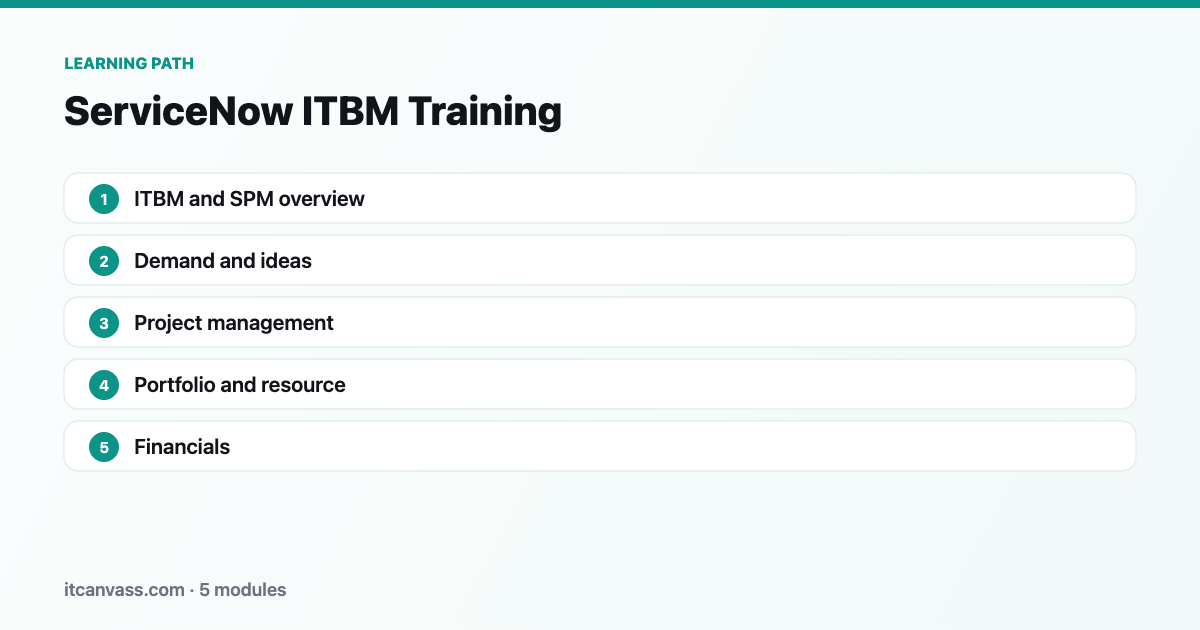This screenshot has height=630, width=1200.
Task: Open the ITBM and SPM overview module
Action: click(600, 198)
